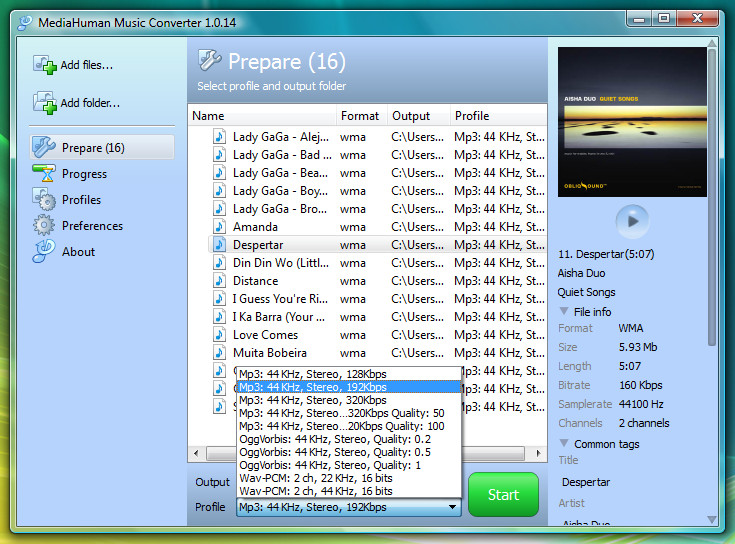The image size is (735, 544).
Task: Click the Profiles gear-notes icon
Action: point(45,199)
